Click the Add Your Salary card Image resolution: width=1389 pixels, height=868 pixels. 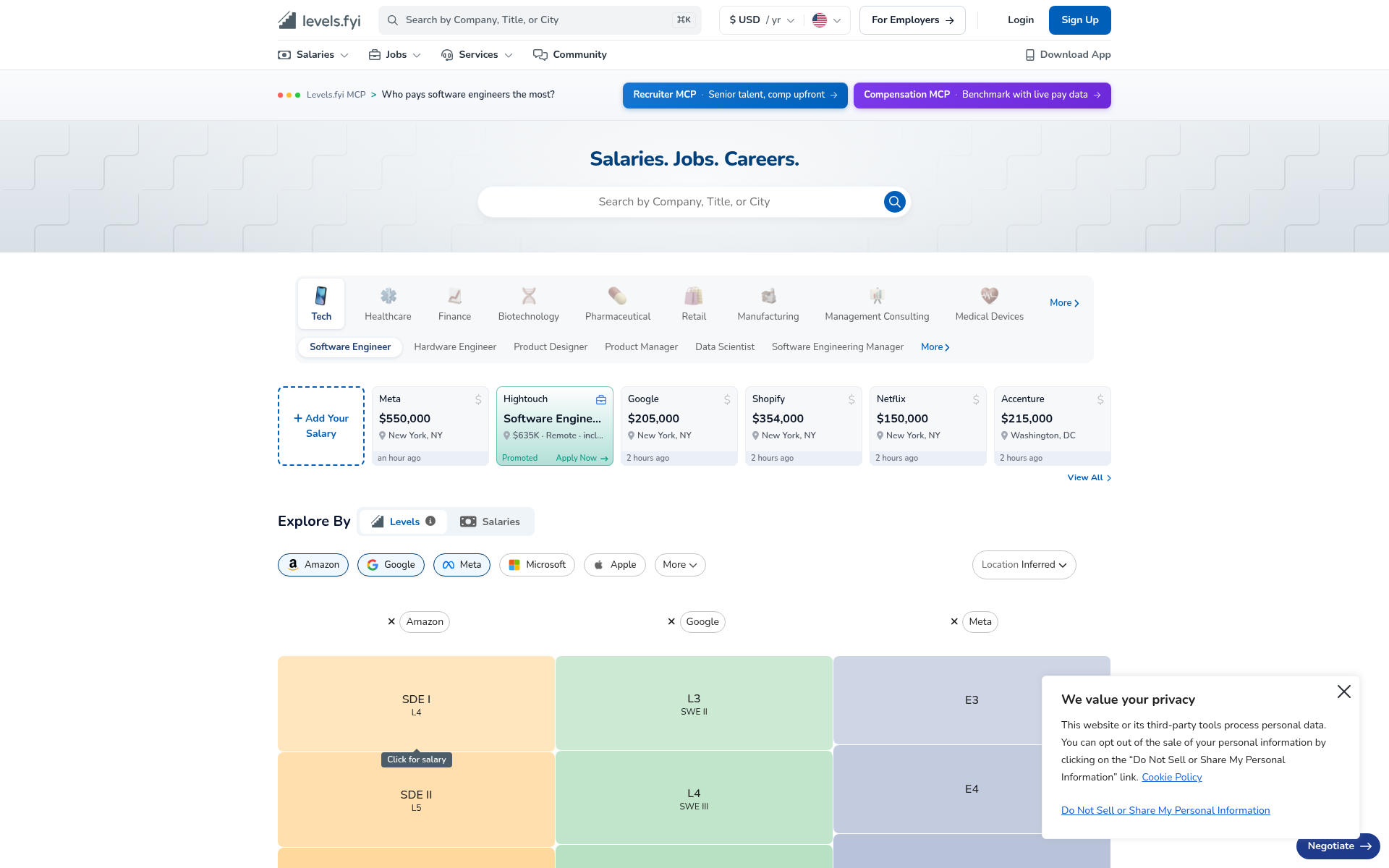tap(321, 426)
